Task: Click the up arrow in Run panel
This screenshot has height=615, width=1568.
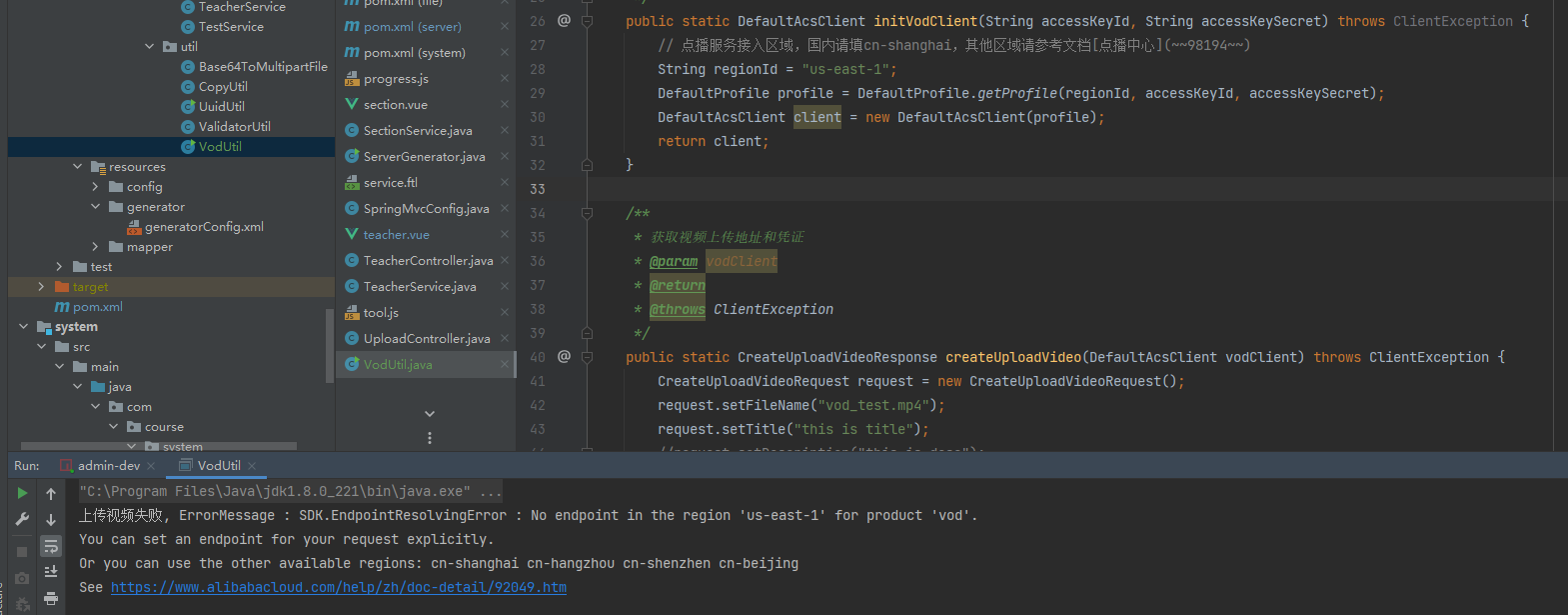Action: [x=51, y=494]
